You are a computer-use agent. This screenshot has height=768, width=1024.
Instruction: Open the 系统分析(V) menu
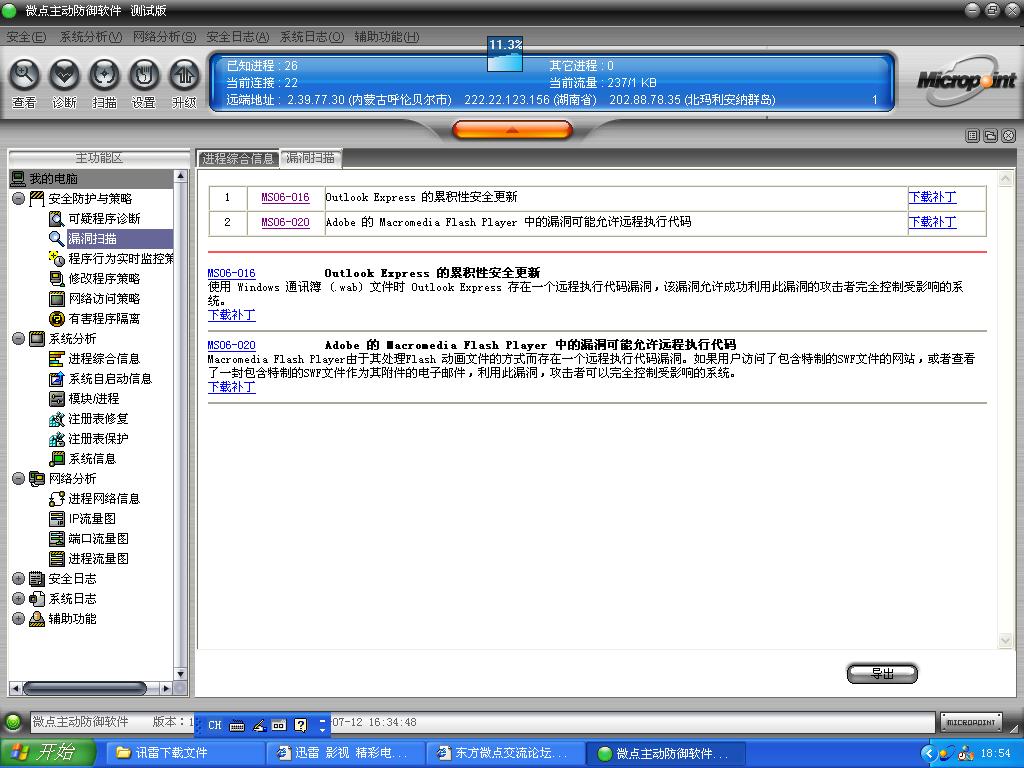[91, 37]
